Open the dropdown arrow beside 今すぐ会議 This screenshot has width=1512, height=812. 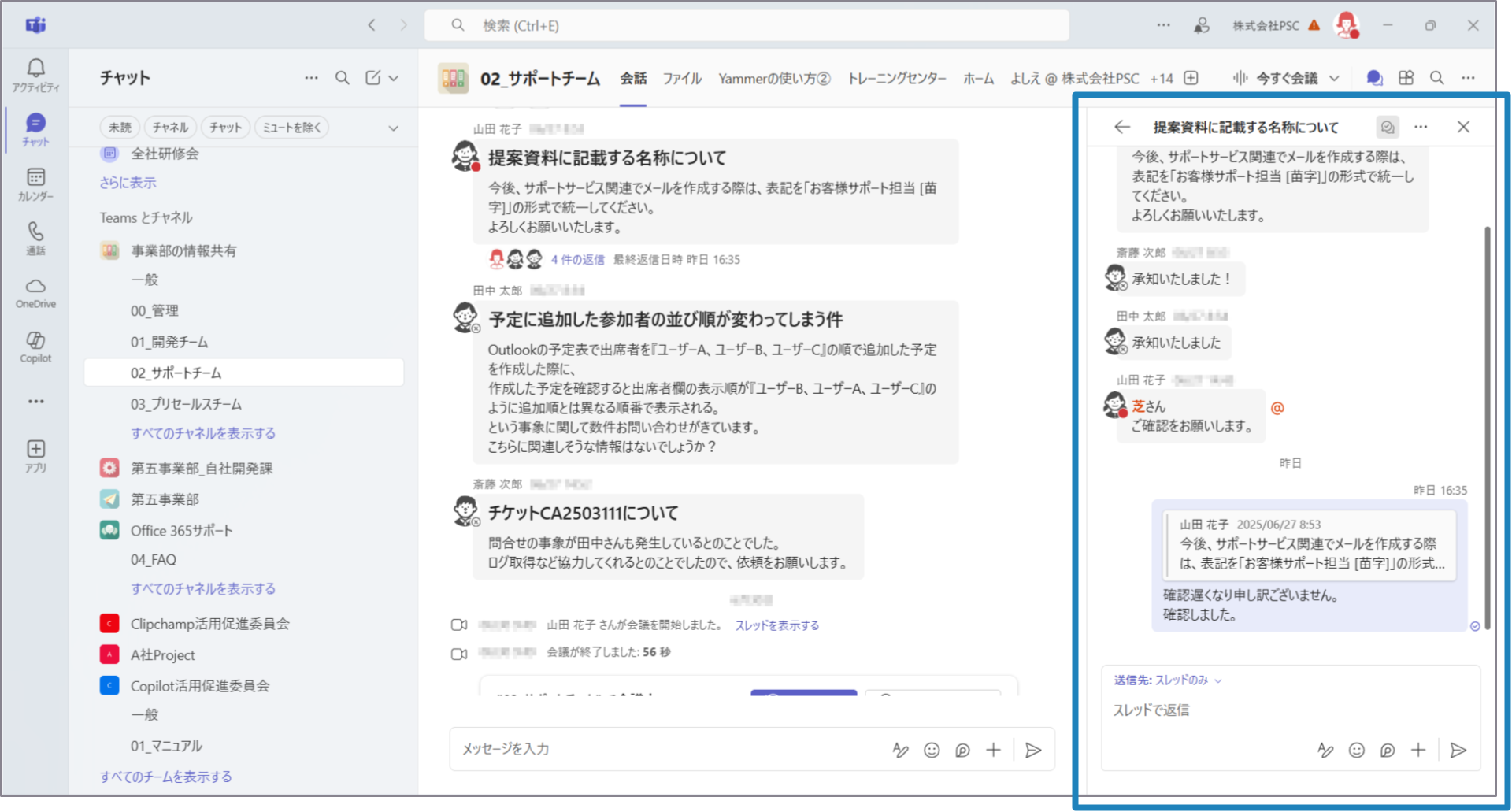(x=1334, y=78)
